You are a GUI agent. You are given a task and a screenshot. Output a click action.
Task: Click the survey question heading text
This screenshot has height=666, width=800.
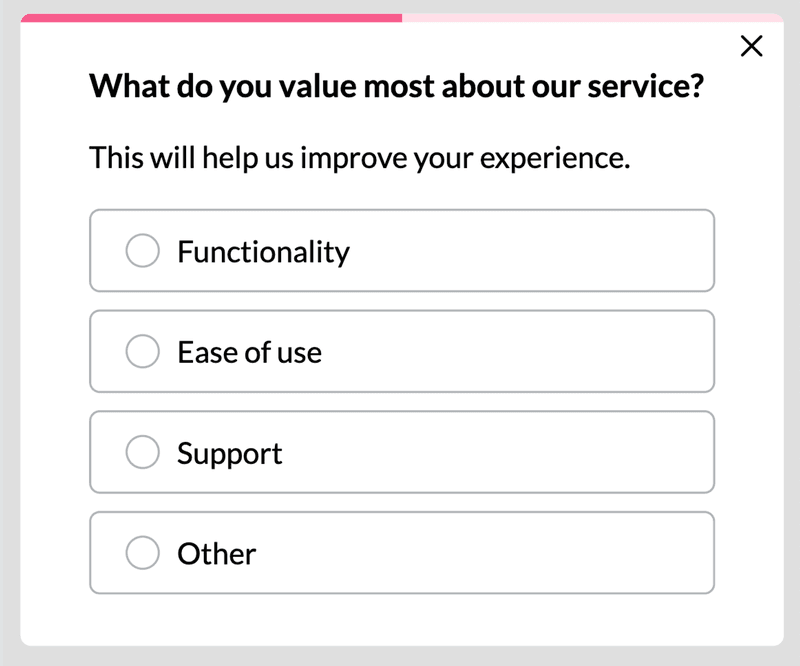click(399, 86)
